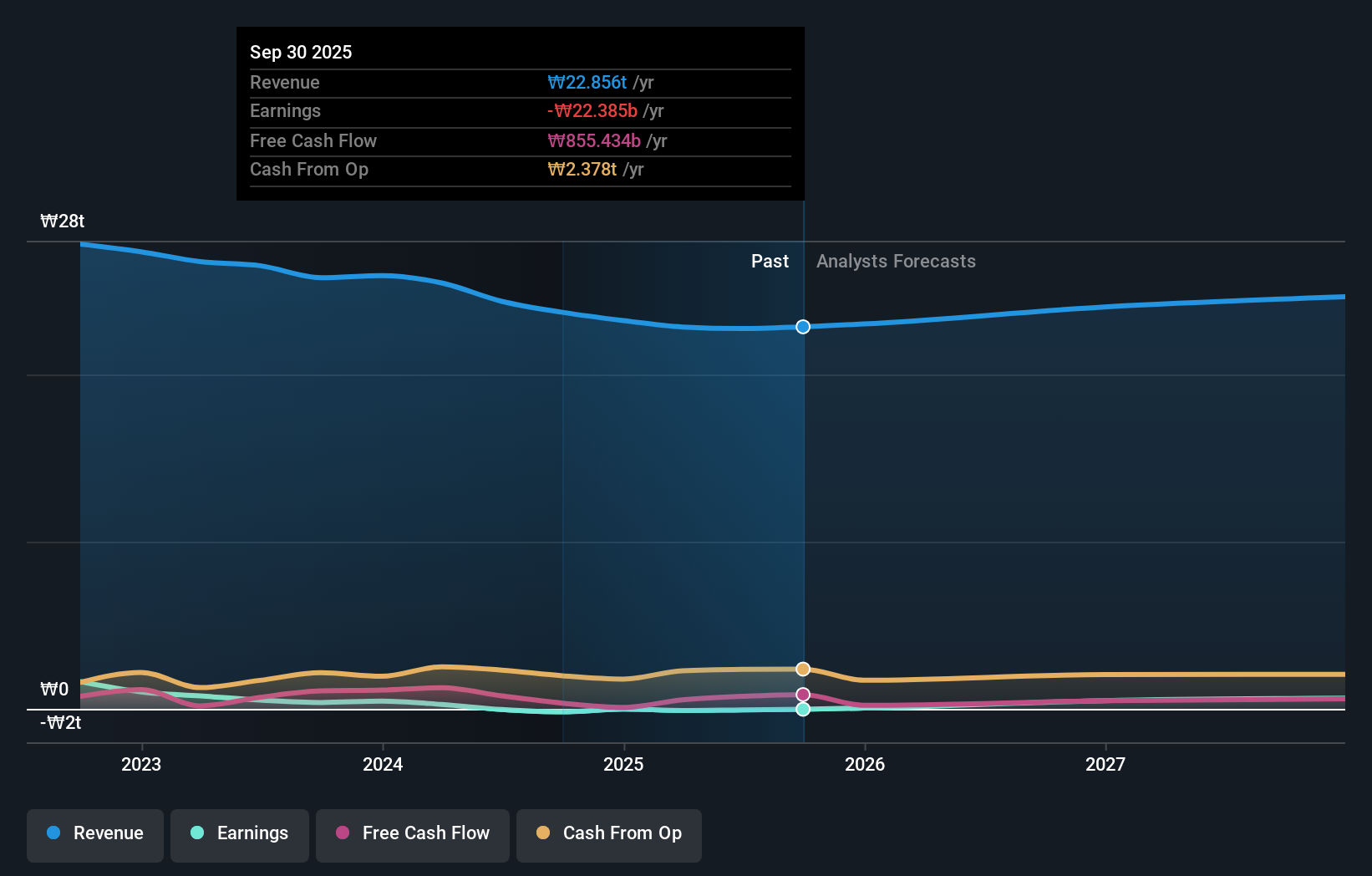Click the Revenue data point marker on the chart
The image size is (1372, 876).
[802, 327]
